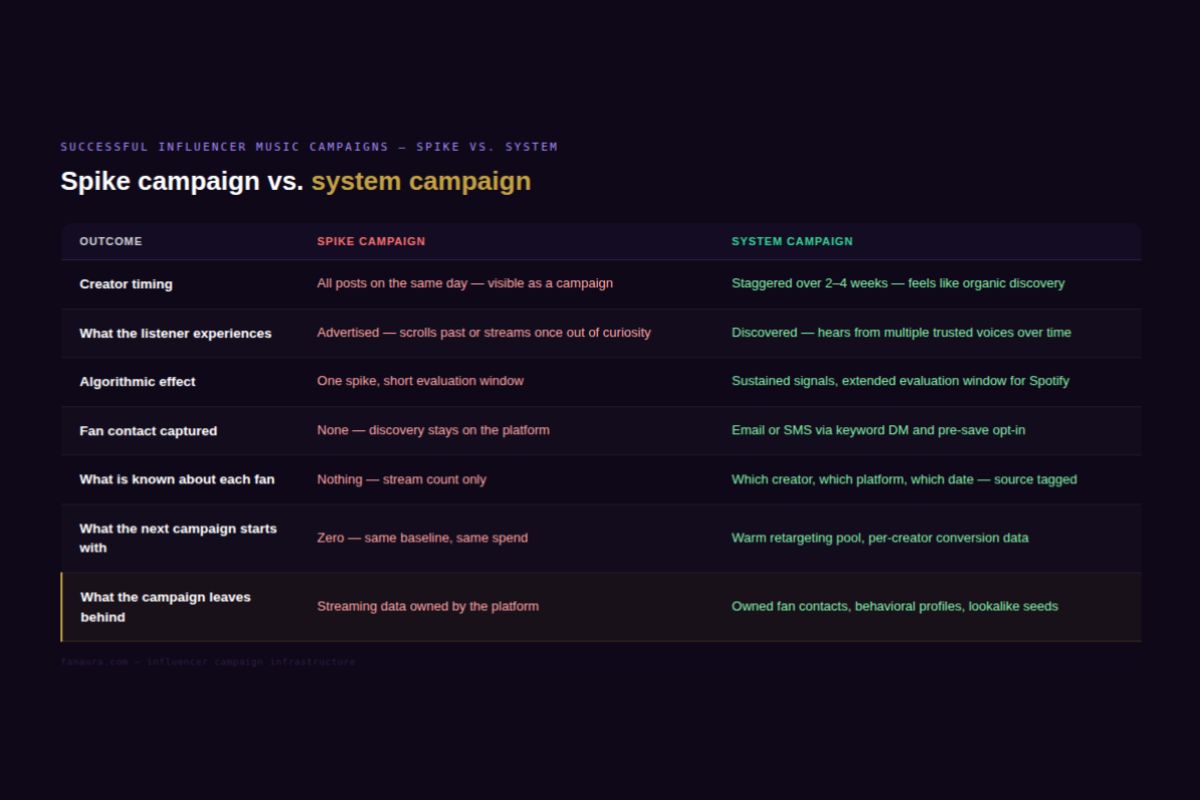Select the Algorithmic effect row label
The image size is (1200, 800).
click(138, 382)
